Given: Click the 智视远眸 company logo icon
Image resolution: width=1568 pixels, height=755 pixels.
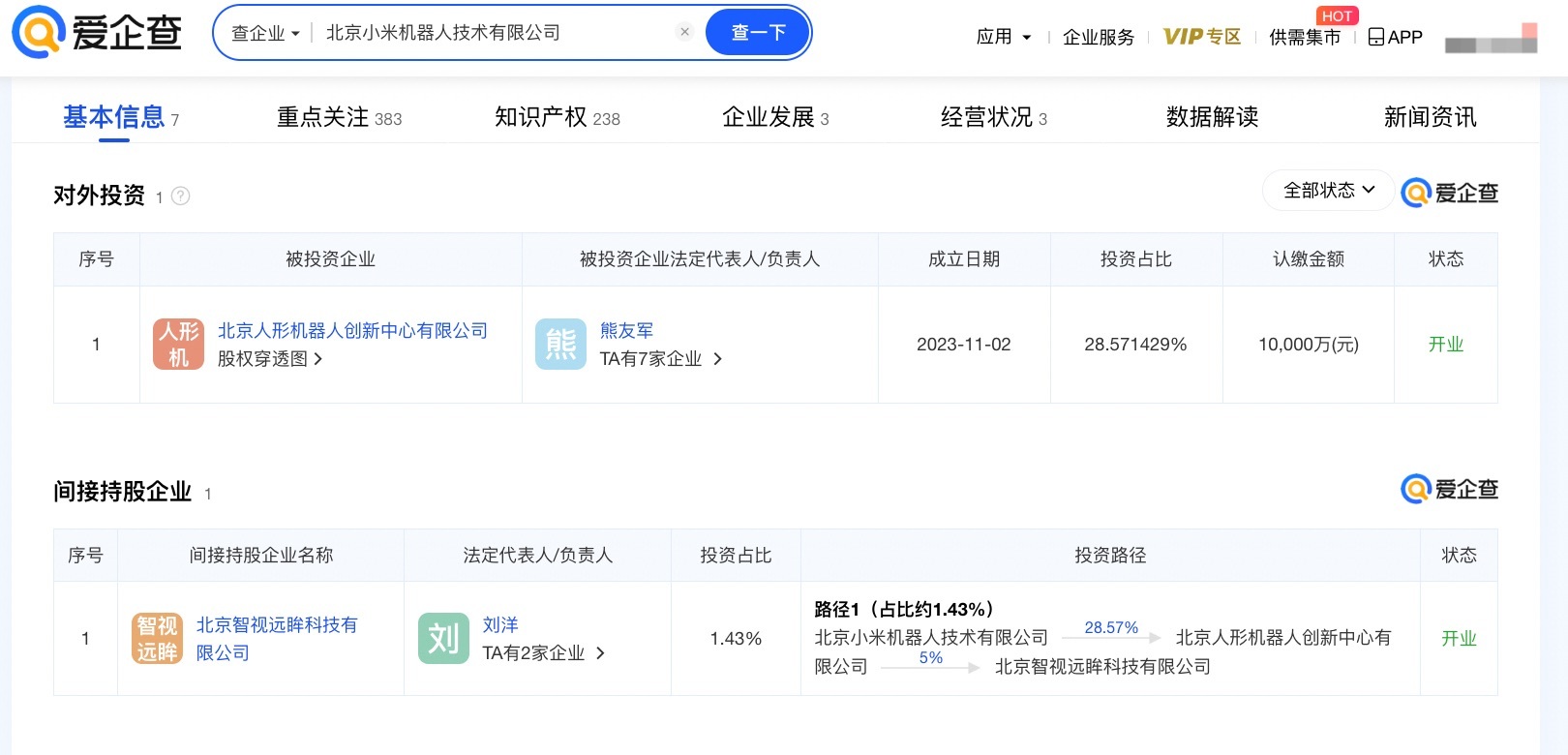Looking at the screenshot, I should click(x=157, y=639).
